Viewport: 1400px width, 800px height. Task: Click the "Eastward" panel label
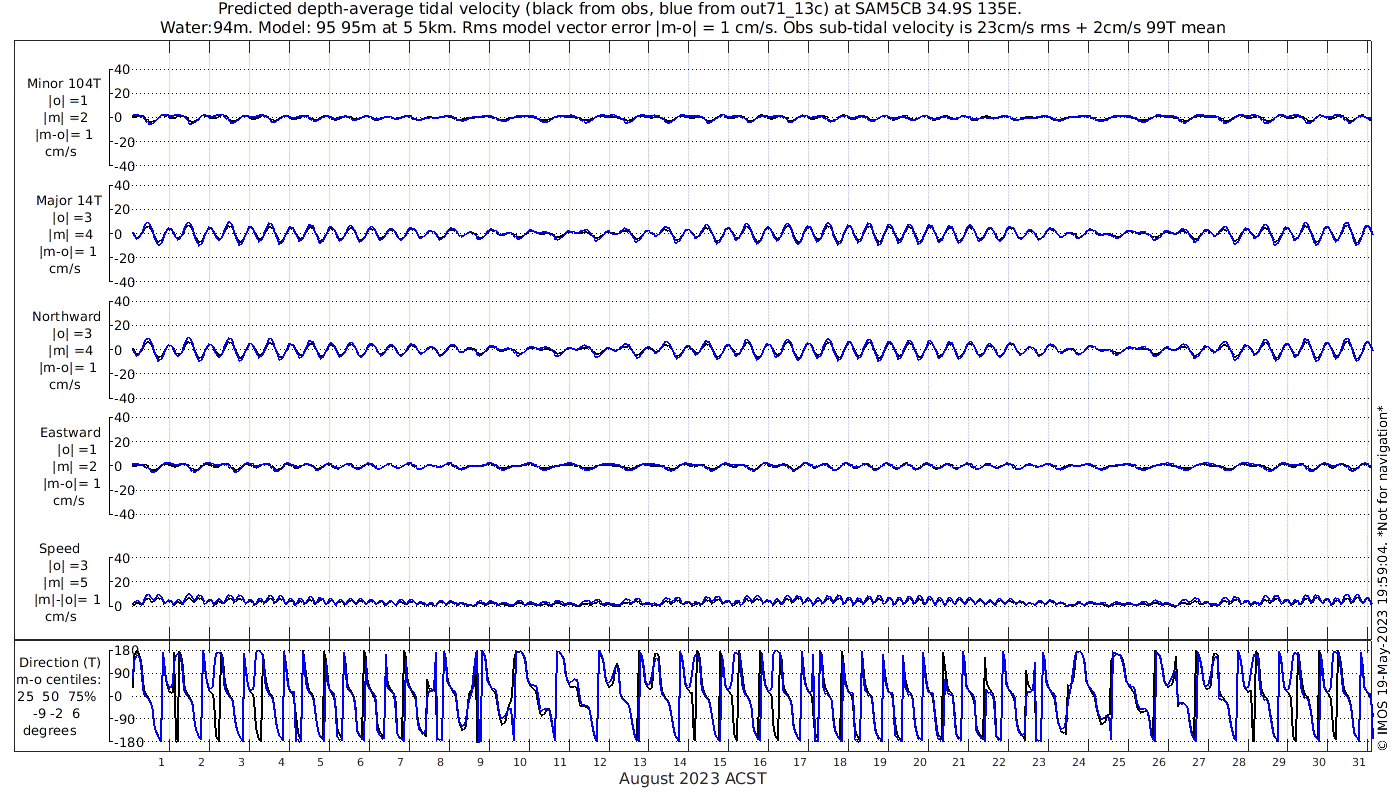click(x=70, y=433)
